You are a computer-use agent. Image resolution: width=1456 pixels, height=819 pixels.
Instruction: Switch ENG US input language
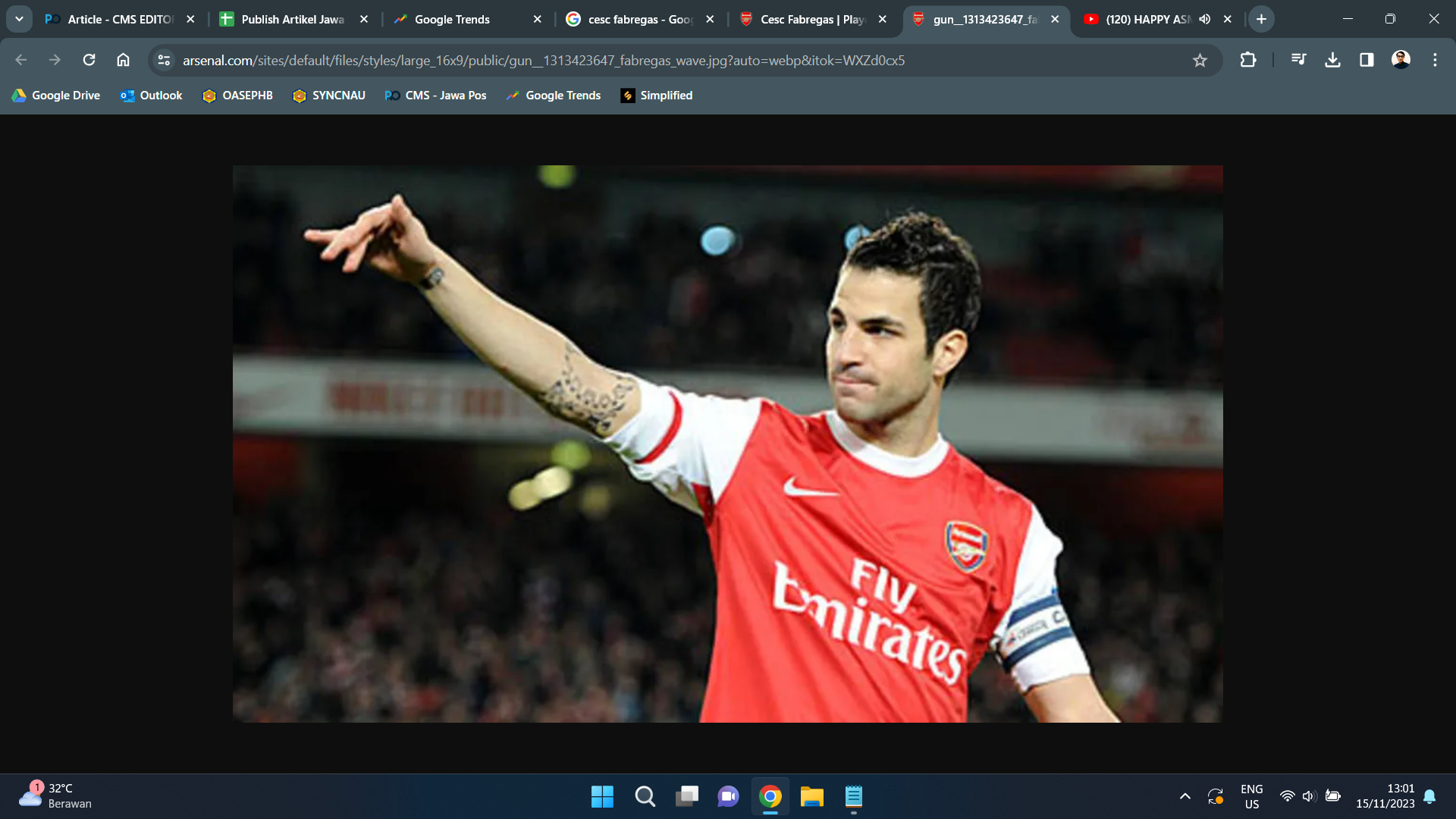(1252, 796)
